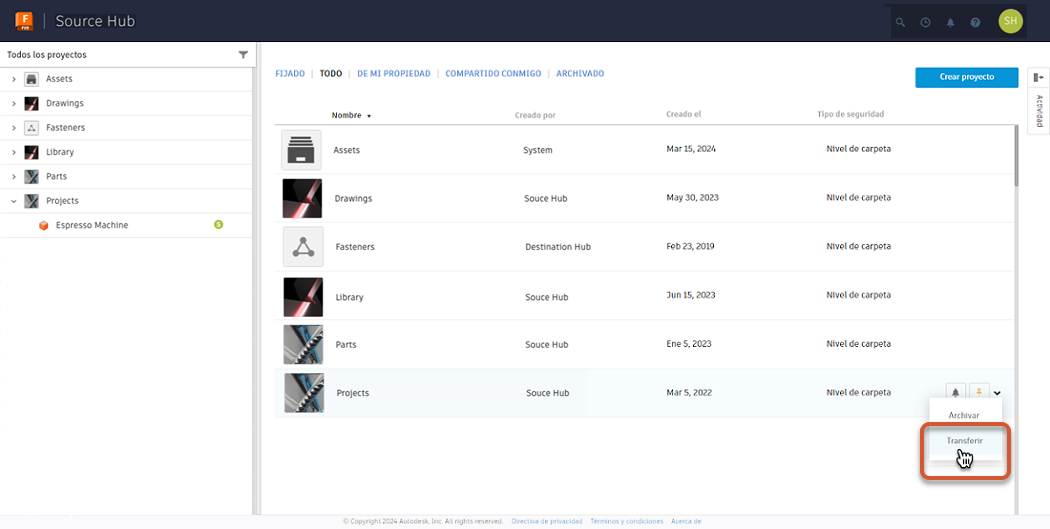
Task: Open the Library project thumbnail
Action: tap(303, 297)
